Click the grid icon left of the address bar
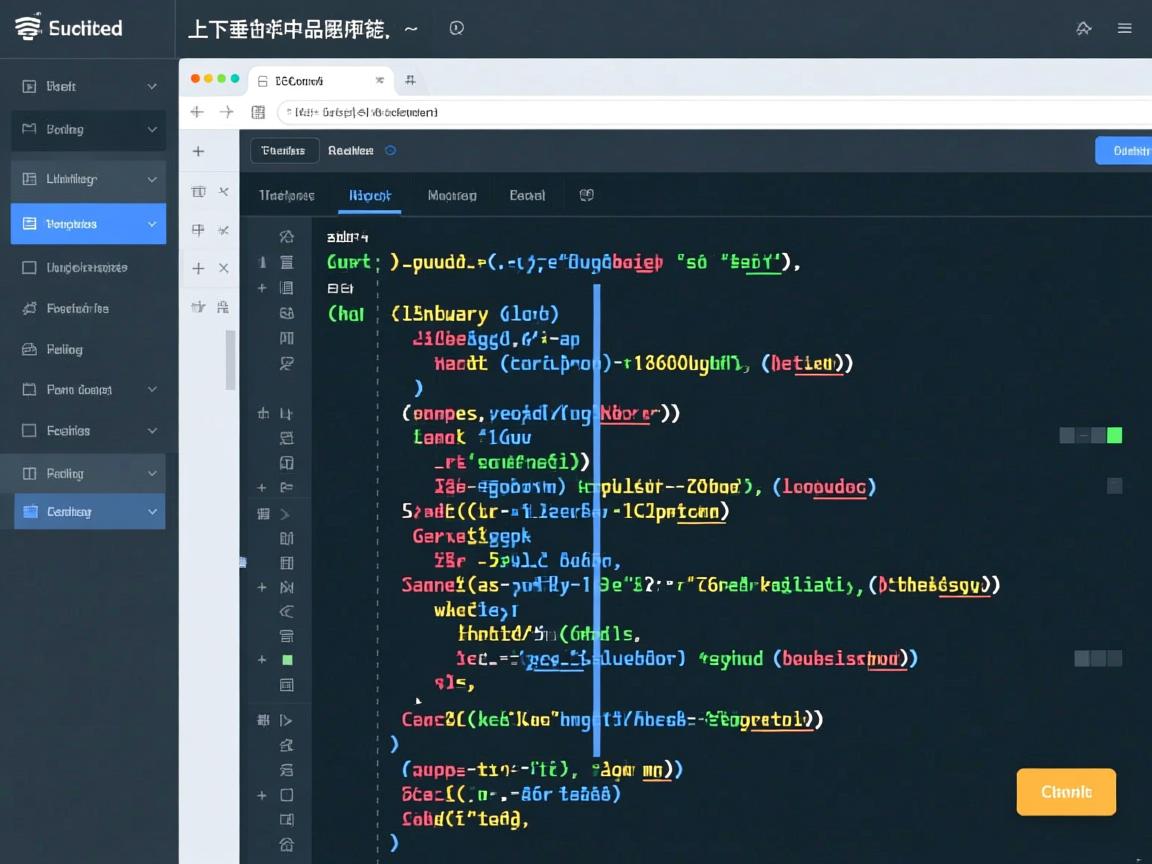The height and width of the screenshot is (864, 1152). tap(258, 112)
